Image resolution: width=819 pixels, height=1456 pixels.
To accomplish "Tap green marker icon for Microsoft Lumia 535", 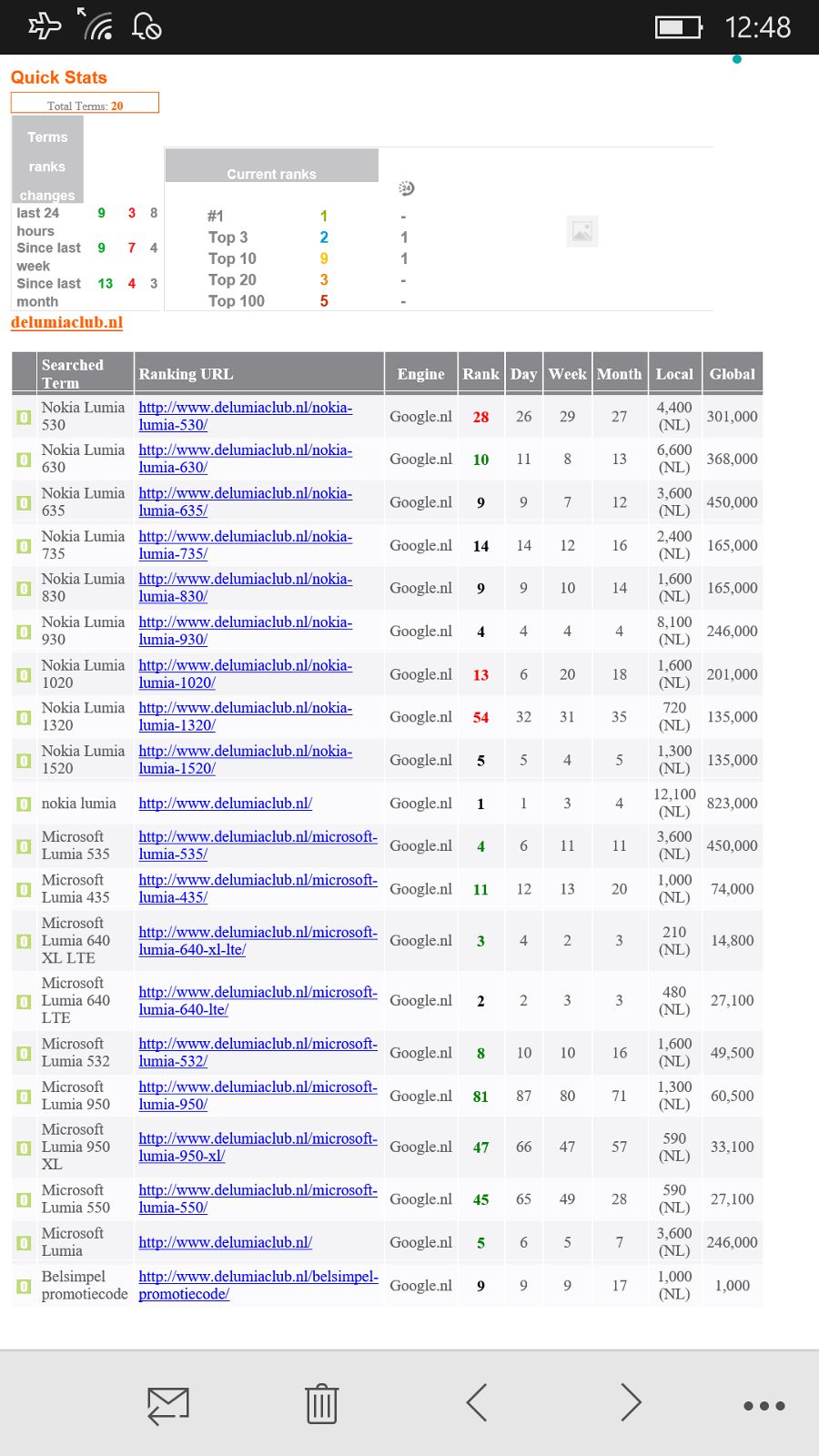I will coord(25,846).
